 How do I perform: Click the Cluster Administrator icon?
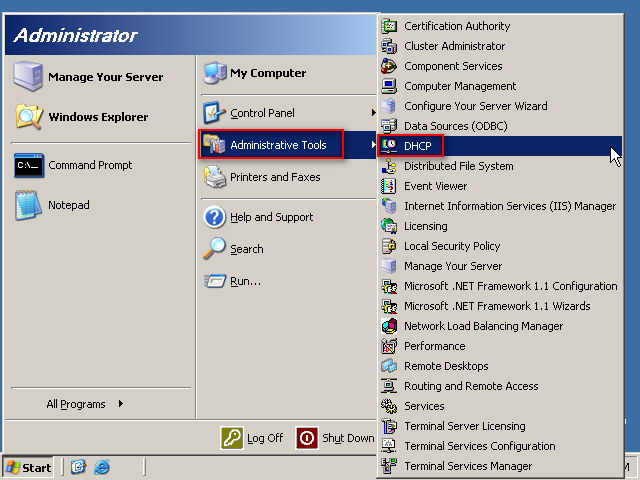(x=389, y=46)
